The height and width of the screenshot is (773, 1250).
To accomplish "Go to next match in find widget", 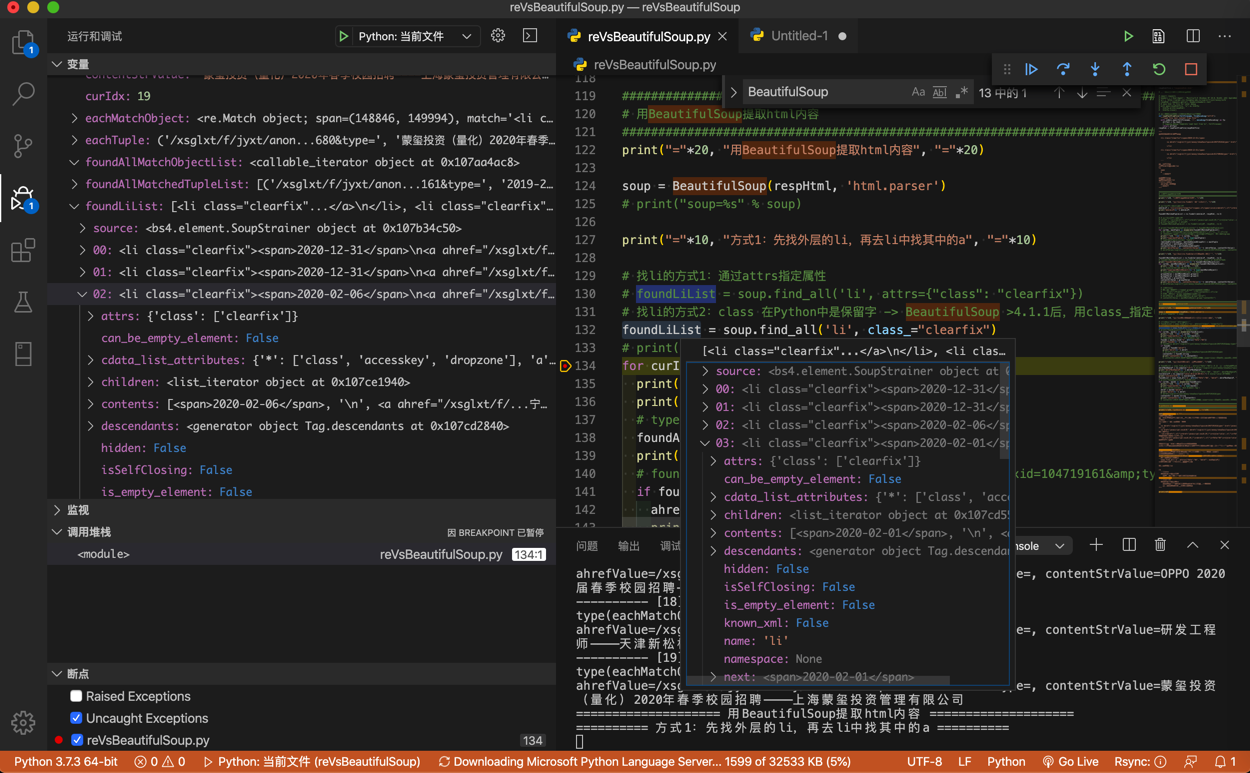I will pos(1081,93).
